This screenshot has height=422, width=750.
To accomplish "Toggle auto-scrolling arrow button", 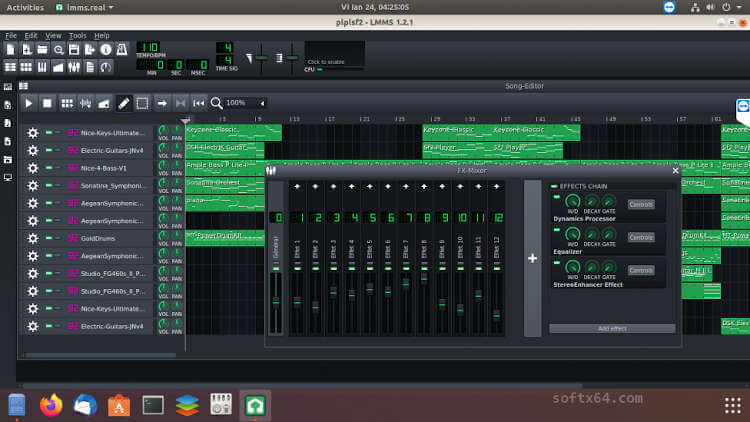I will click(x=162, y=103).
